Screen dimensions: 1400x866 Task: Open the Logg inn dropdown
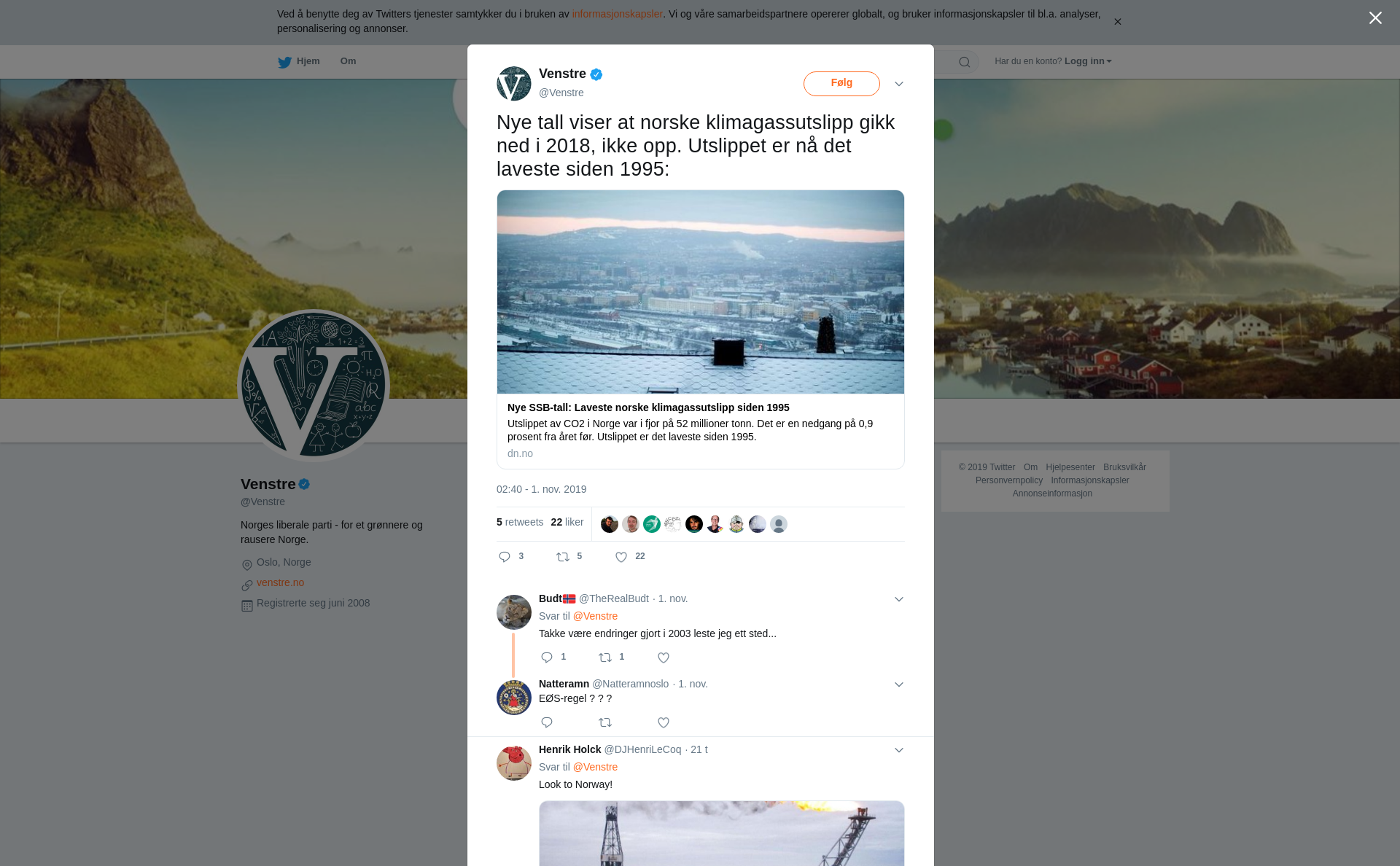[x=1088, y=61]
